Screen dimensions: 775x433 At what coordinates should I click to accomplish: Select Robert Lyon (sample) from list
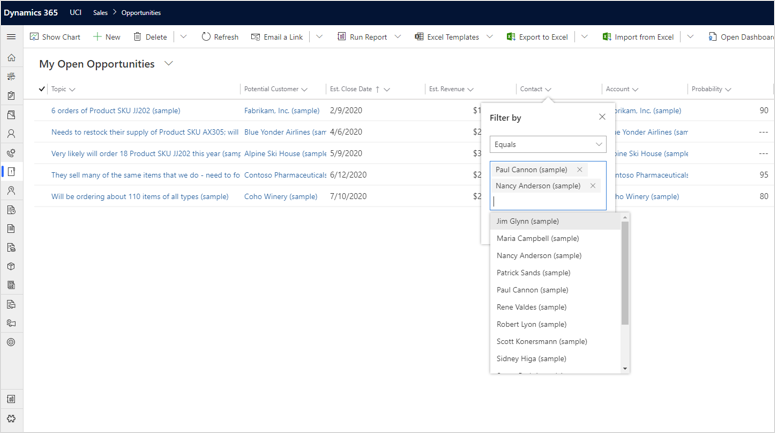556,324
